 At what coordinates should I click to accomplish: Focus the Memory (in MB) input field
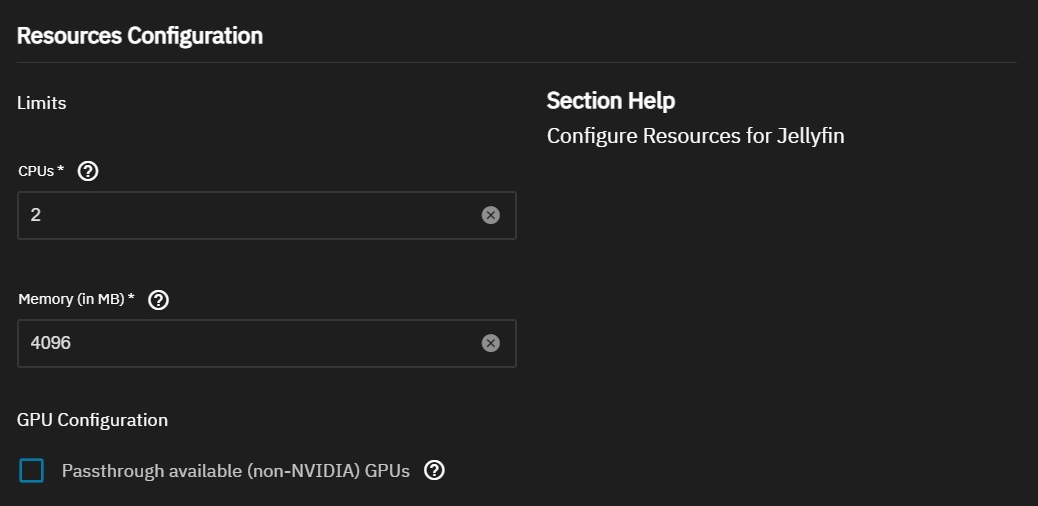[250, 343]
